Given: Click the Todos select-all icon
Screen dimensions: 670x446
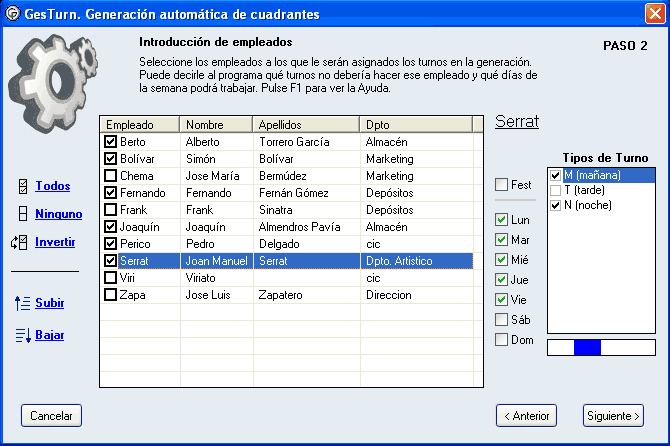Looking at the screenshot, I should point(22,186).
